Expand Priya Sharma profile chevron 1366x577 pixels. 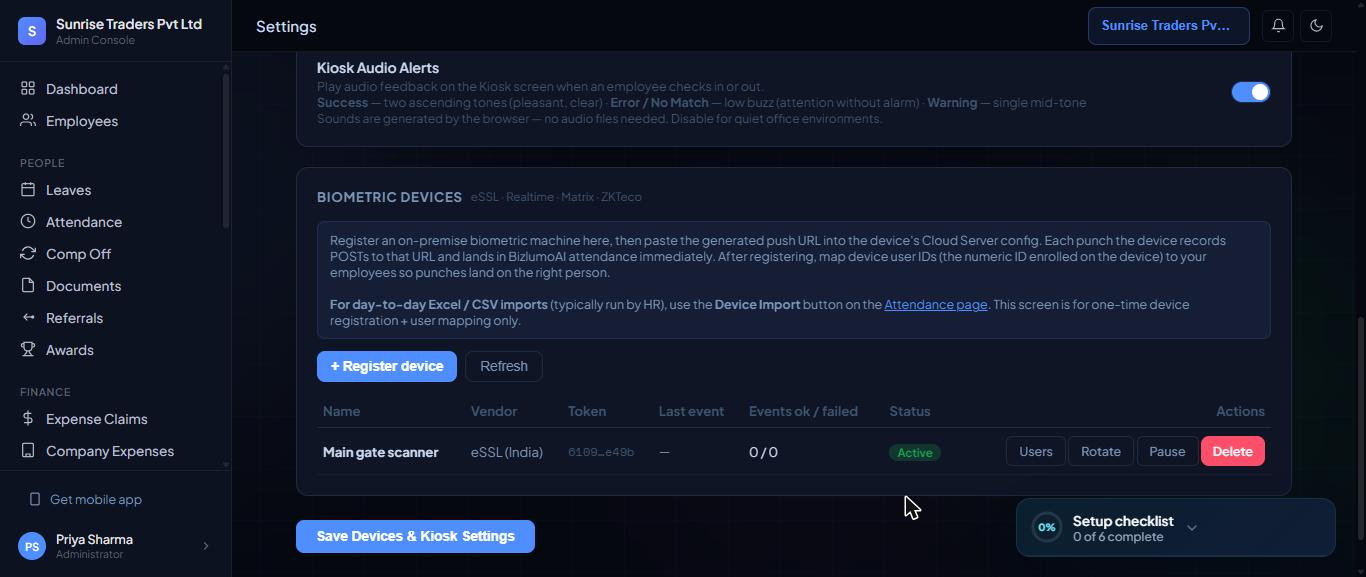pyautogui.click(x=206, y=546)
